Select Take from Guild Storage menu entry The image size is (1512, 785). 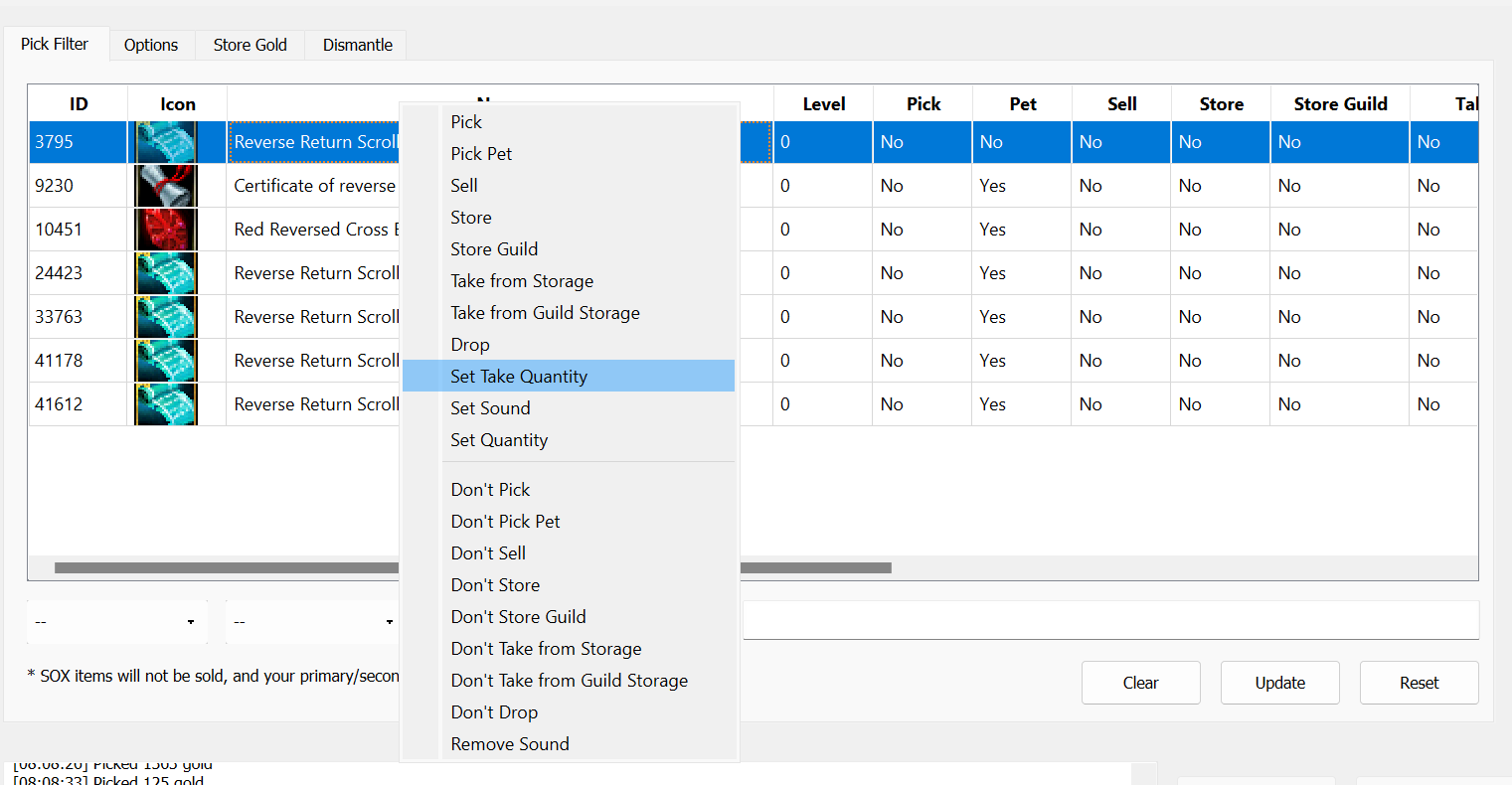click(x=545, y=313)
